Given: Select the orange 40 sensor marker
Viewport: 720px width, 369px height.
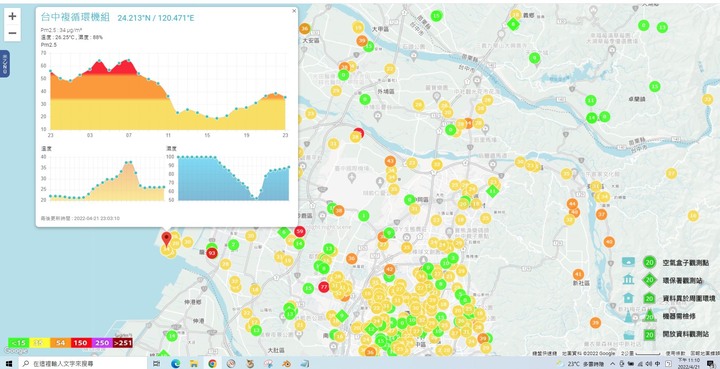Looking at the screenshot, I should click(609, 242).
